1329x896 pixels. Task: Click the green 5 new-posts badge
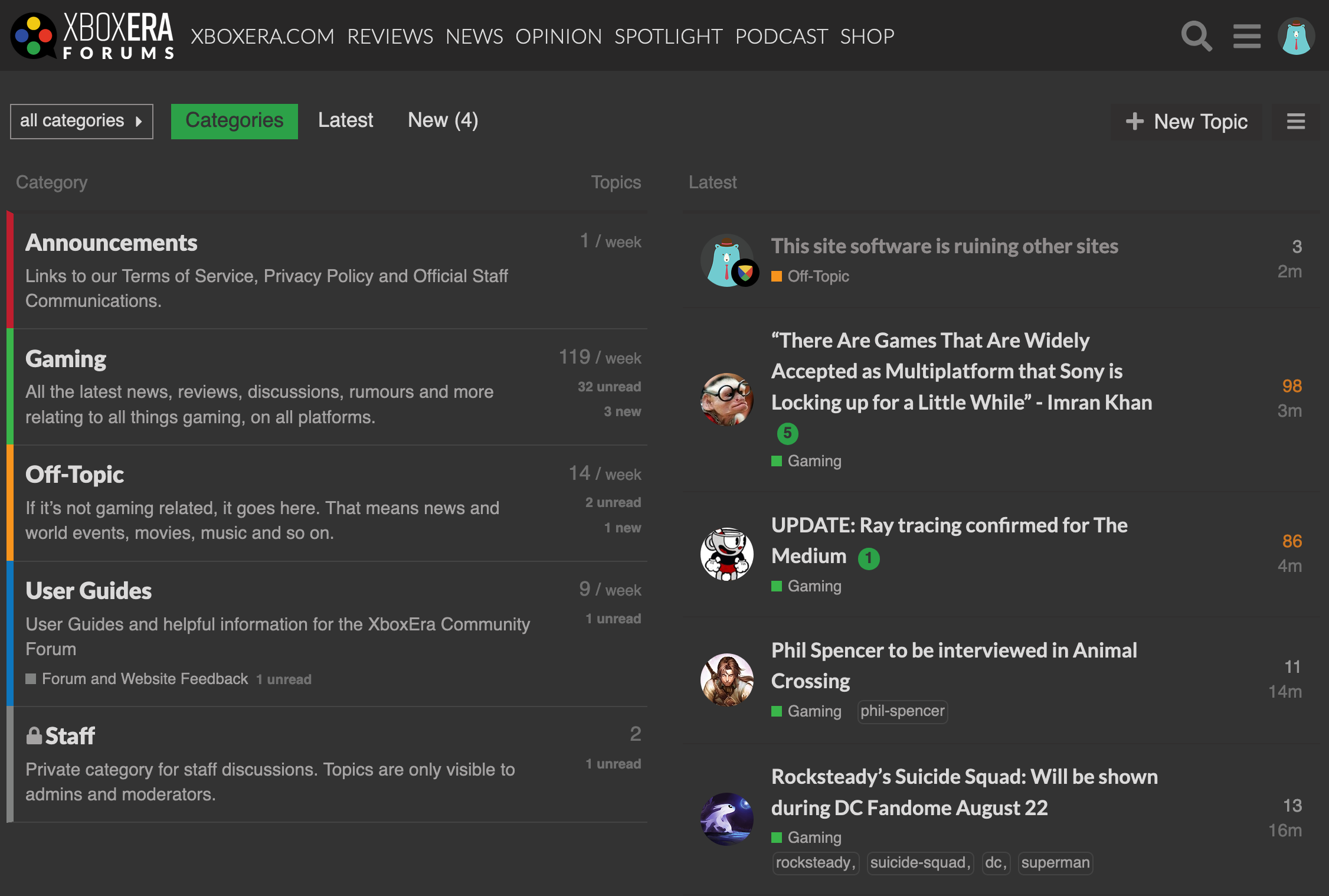pyautogui.click(x=787, y=433)
